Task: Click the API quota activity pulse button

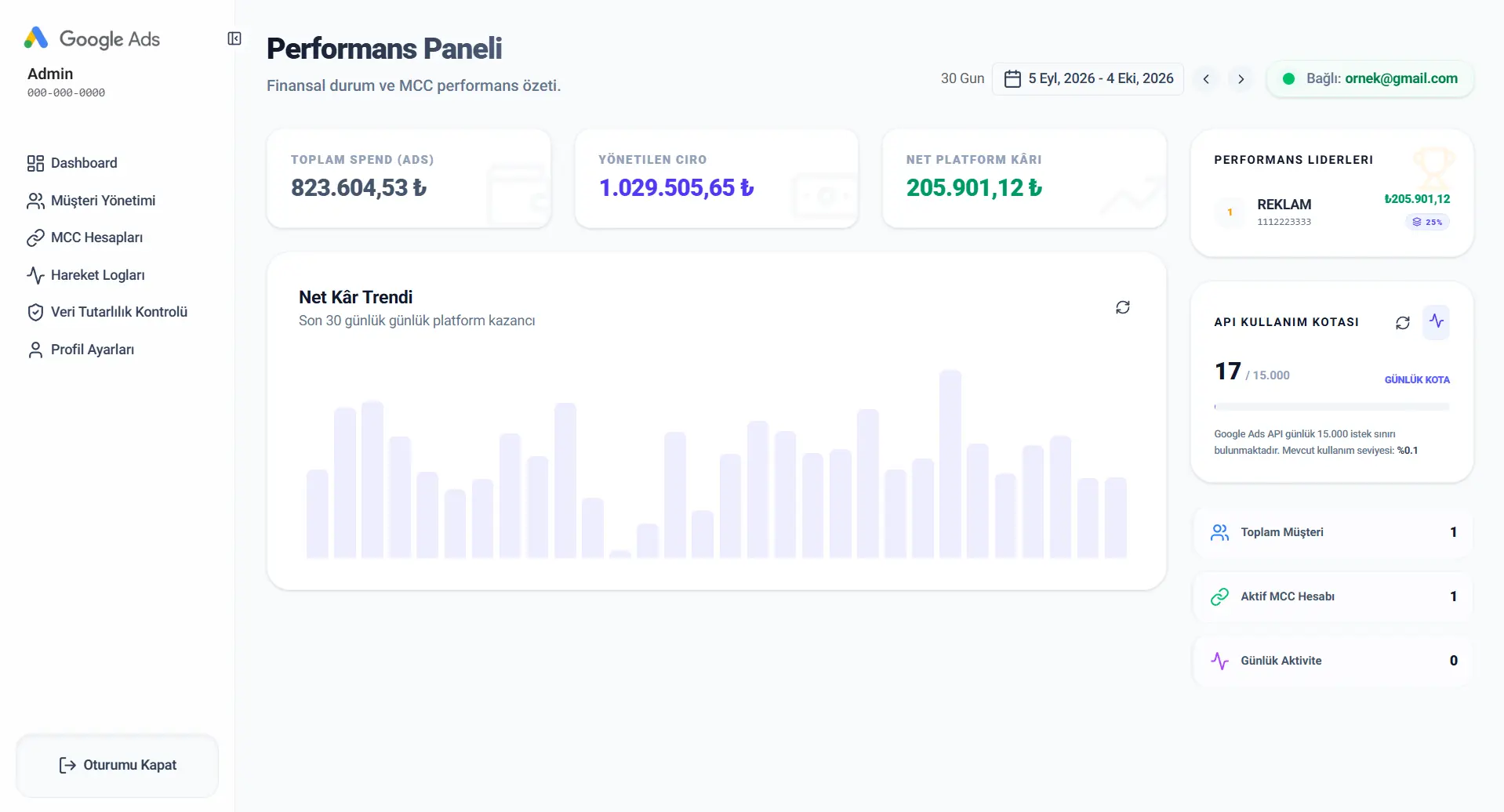Action: pos(1437,322)
